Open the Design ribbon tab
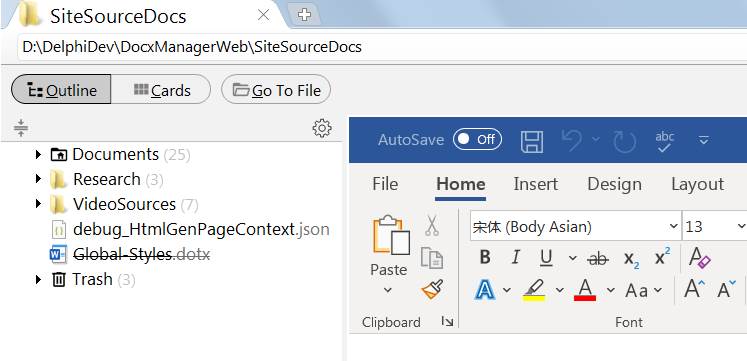747x361 pixels. pos(614,184)
